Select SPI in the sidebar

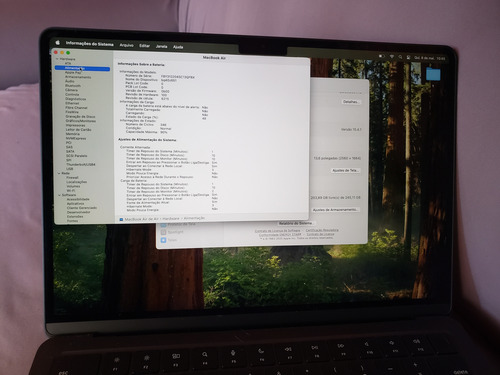click(x=69, y=160)
